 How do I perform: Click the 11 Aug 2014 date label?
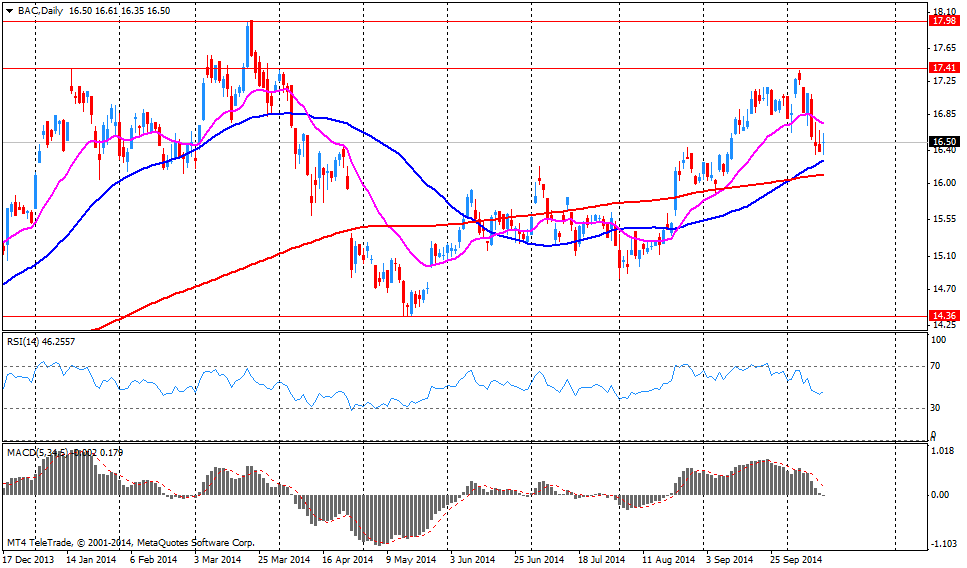point(667,560)
